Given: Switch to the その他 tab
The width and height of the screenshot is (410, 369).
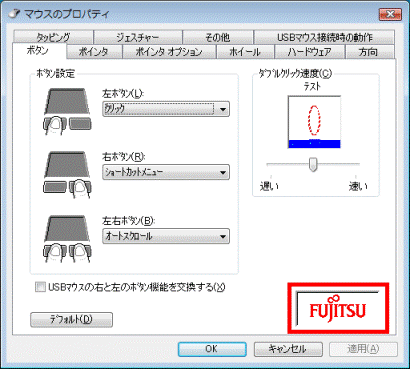Looking at the screenshot, I should click(218, 37).
